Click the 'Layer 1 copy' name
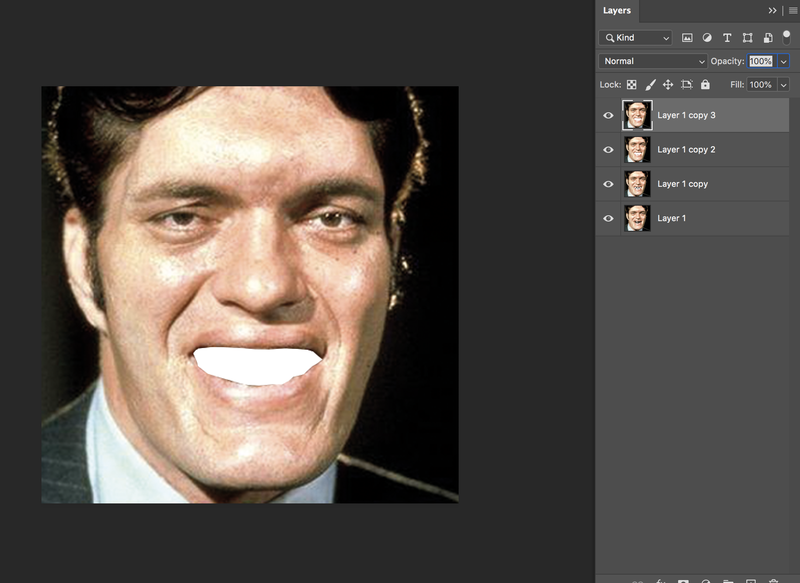Viewport: 800px width, 583px height. point(683,184)
